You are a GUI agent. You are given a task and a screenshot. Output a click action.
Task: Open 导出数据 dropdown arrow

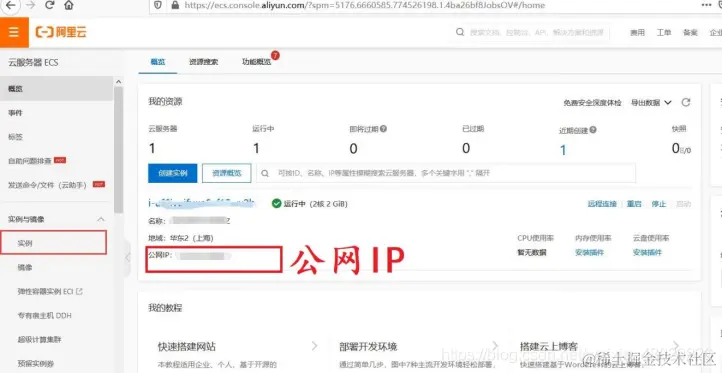(668, 102)
